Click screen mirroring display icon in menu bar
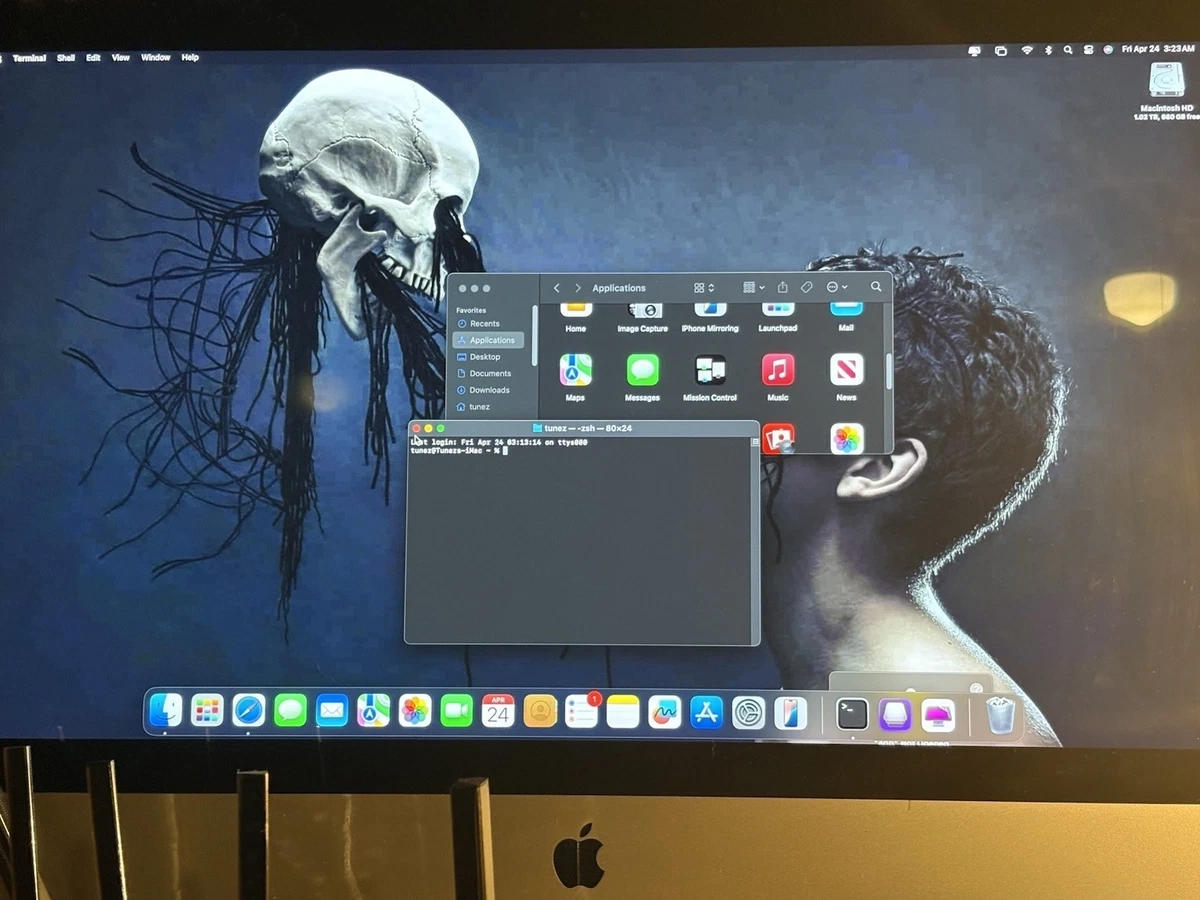The width and height of the screenshot is (1200, 900). click(x=975, y=49)
